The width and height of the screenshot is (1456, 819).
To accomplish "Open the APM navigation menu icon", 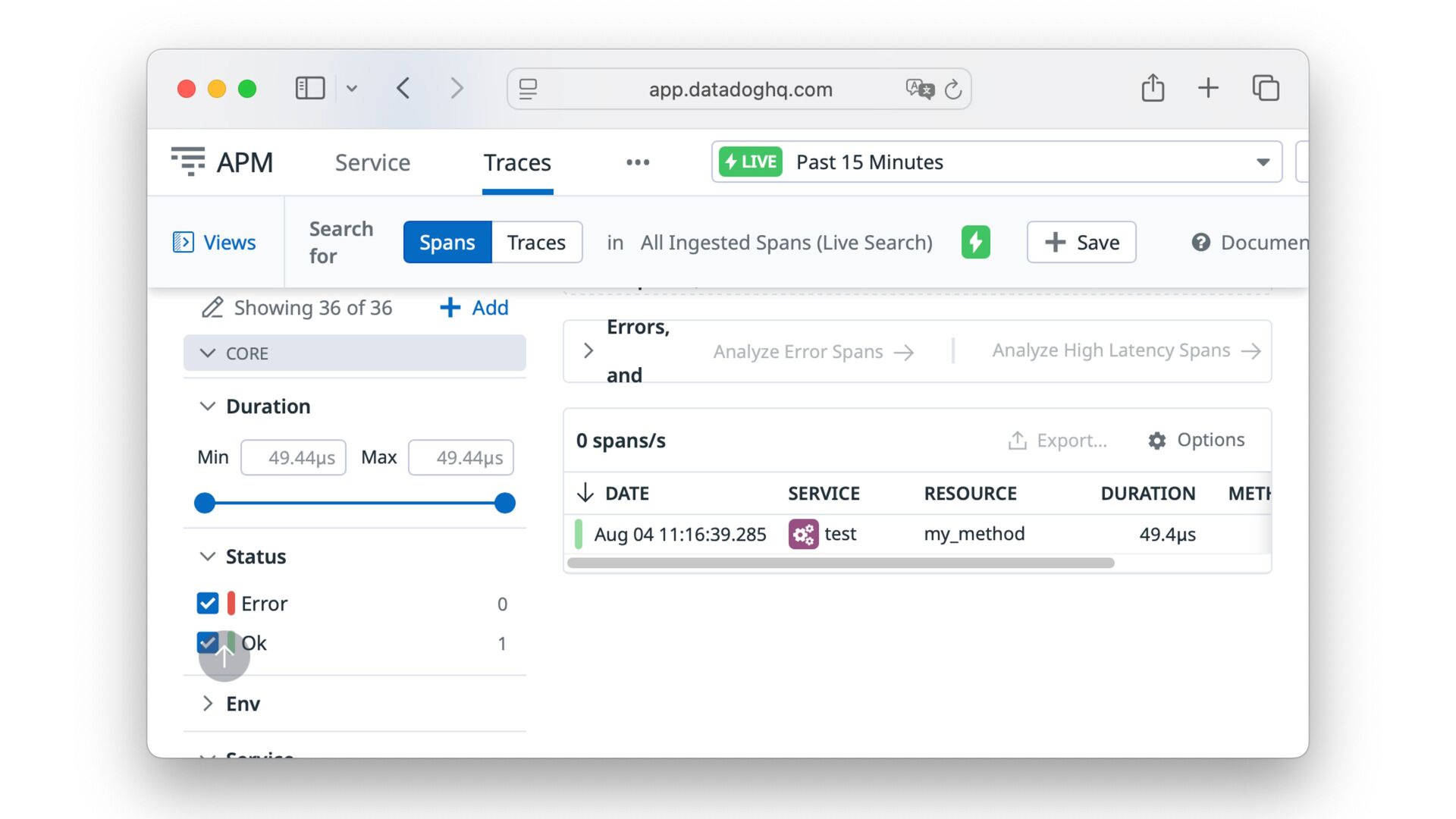I will point(188,162).
